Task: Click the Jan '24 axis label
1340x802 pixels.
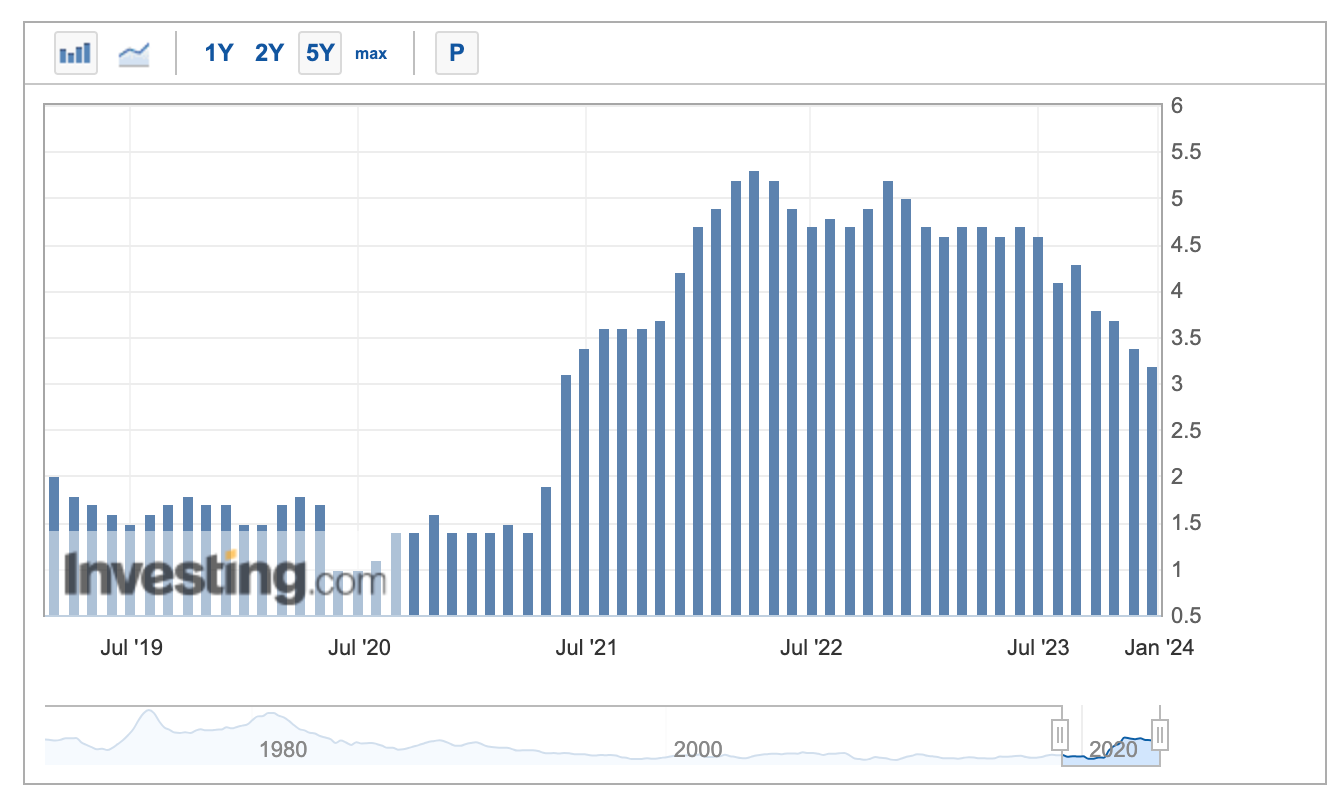Action: (1160, 648)
